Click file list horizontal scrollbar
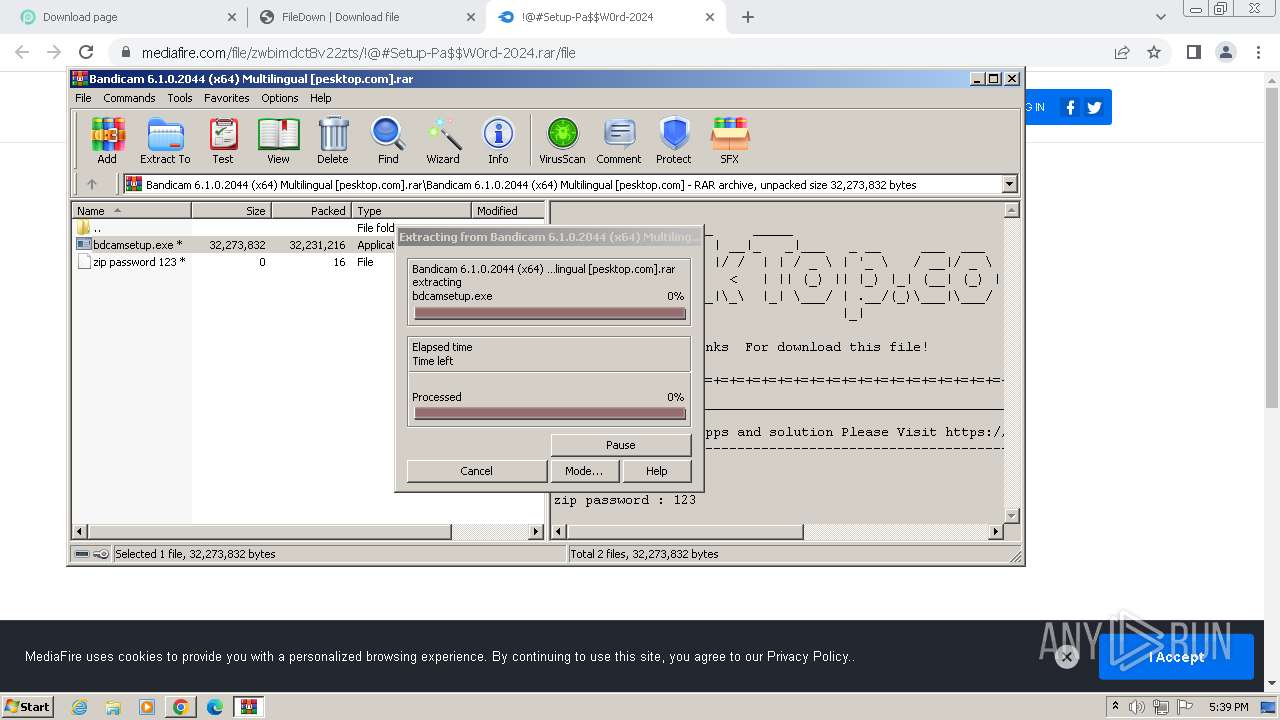The width and height of the screenshot is (1280, 720). pos(308,532)
